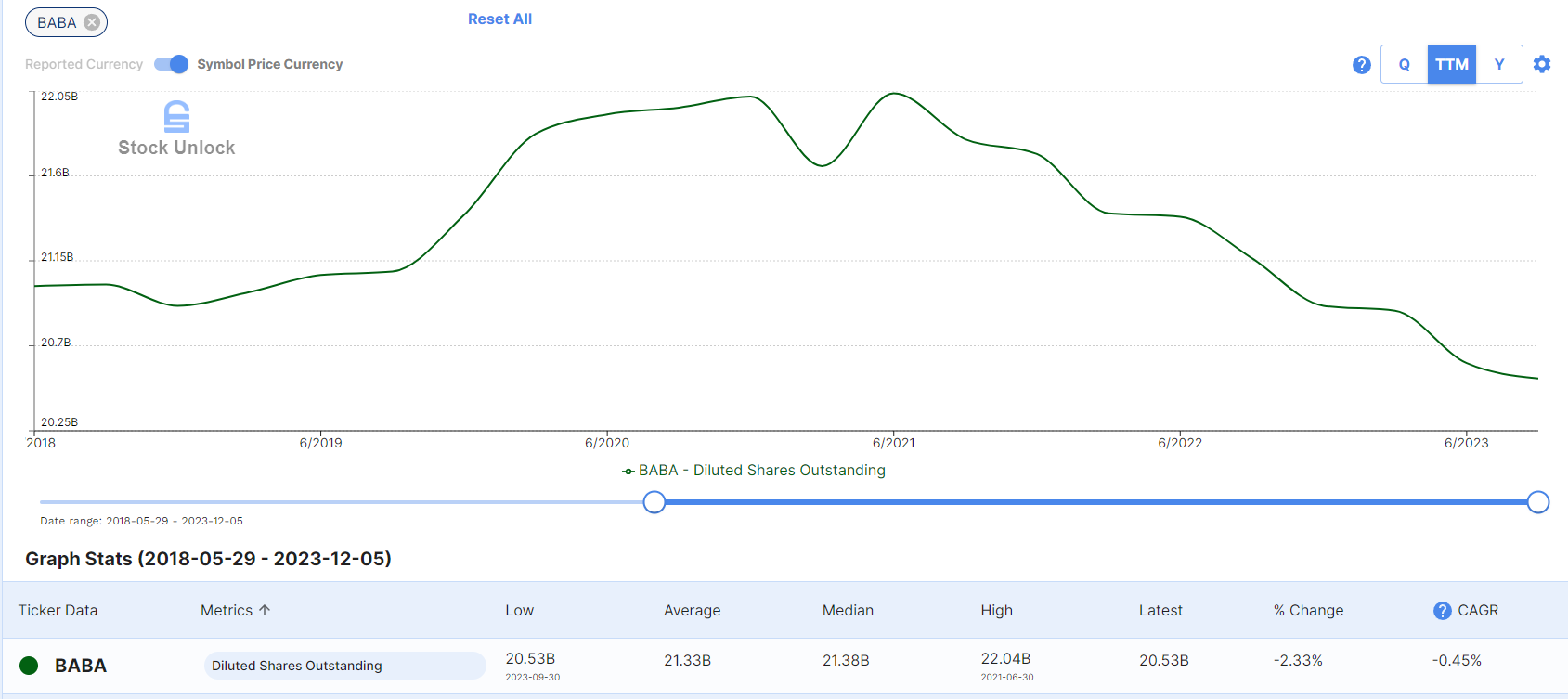
Task: Click the 6/2021 x-axis label
Action: [893, 443]
